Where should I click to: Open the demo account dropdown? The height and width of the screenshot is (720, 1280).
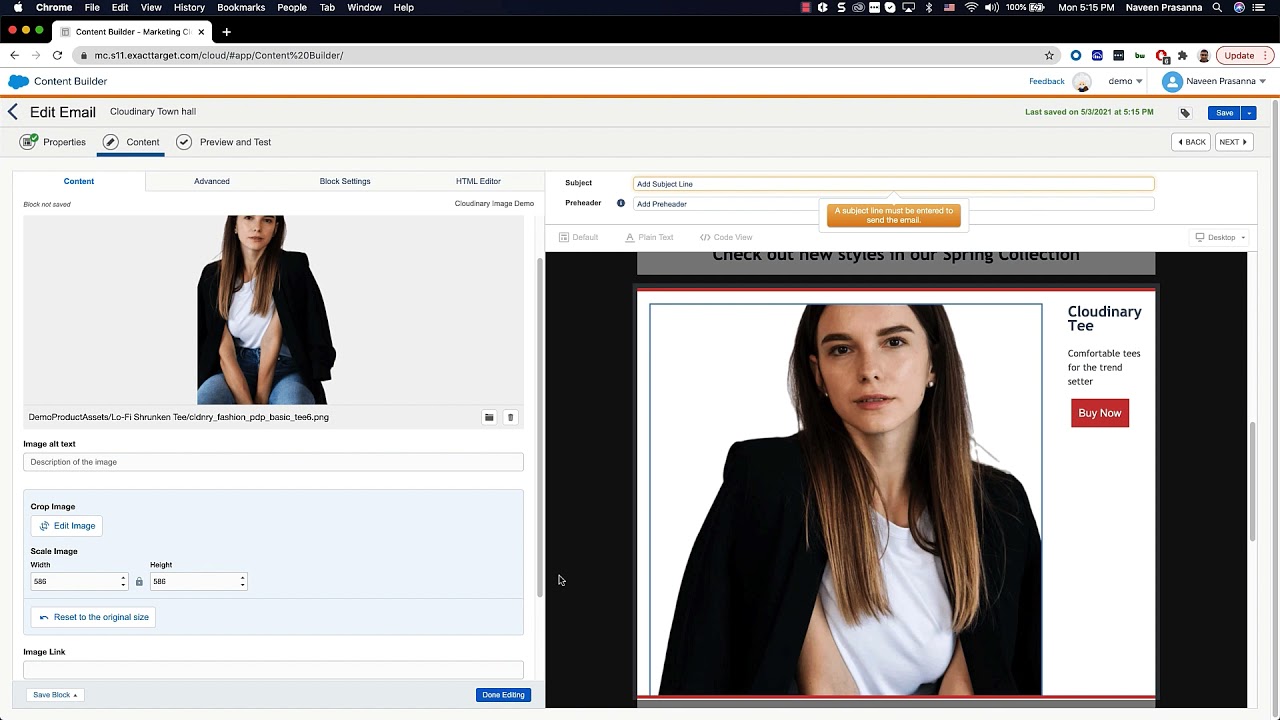click(1125, 81)
